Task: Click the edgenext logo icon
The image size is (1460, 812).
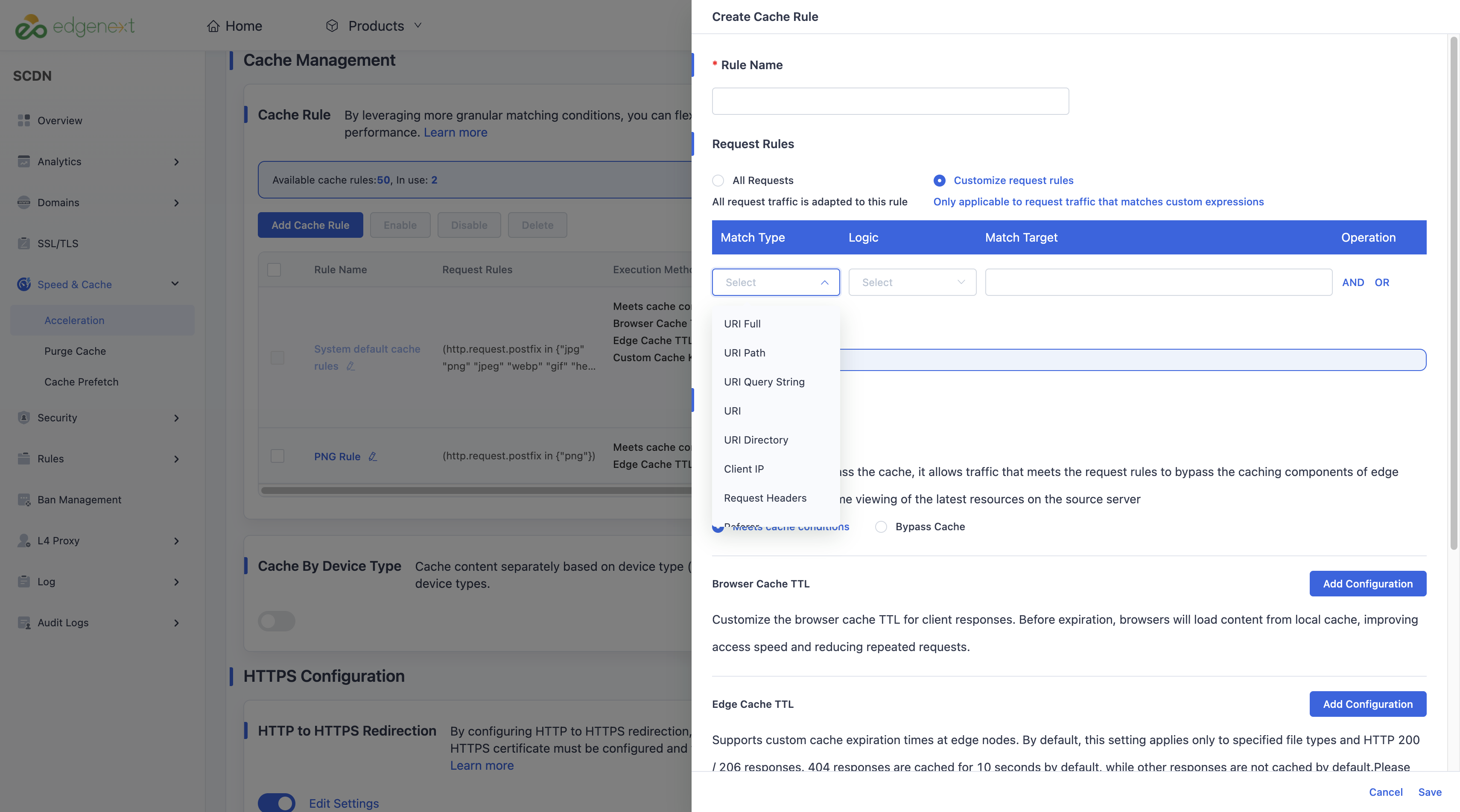Action: (31, 26)
